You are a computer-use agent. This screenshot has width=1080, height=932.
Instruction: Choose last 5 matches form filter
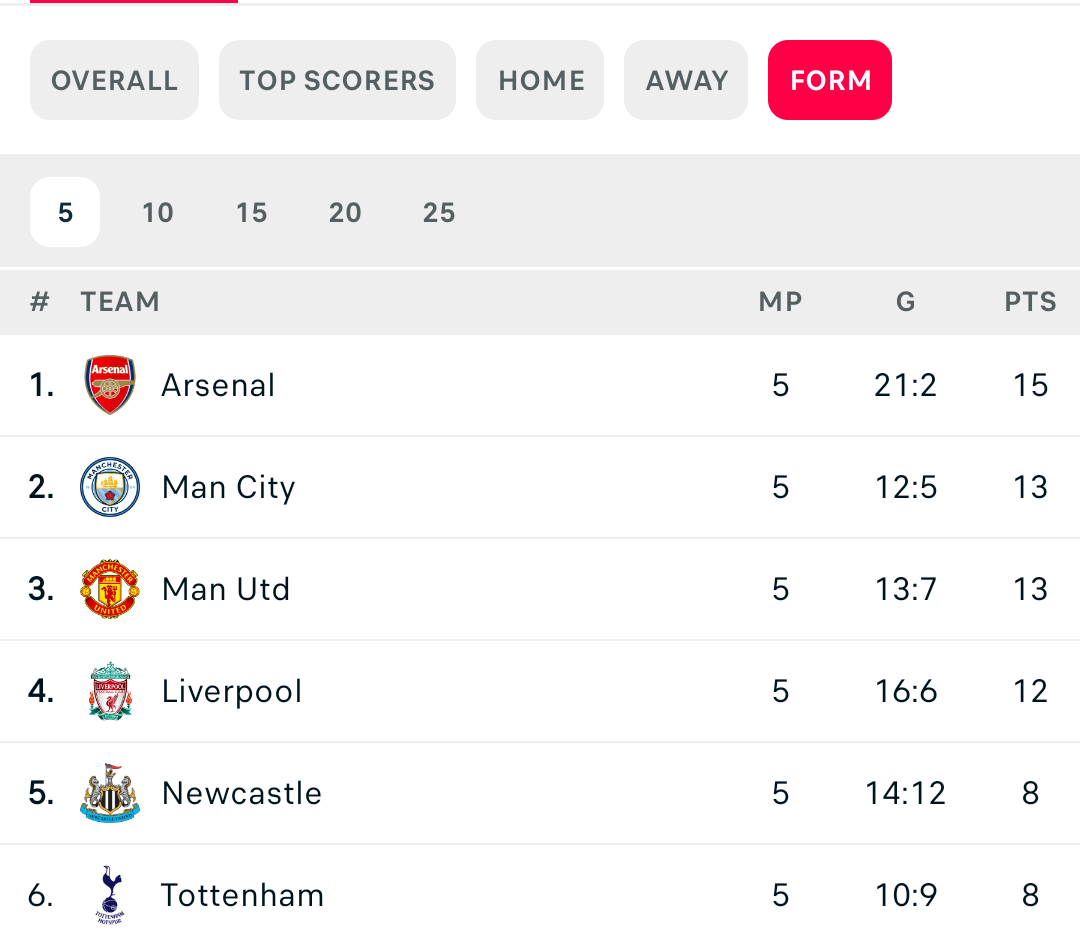point(65,212)
